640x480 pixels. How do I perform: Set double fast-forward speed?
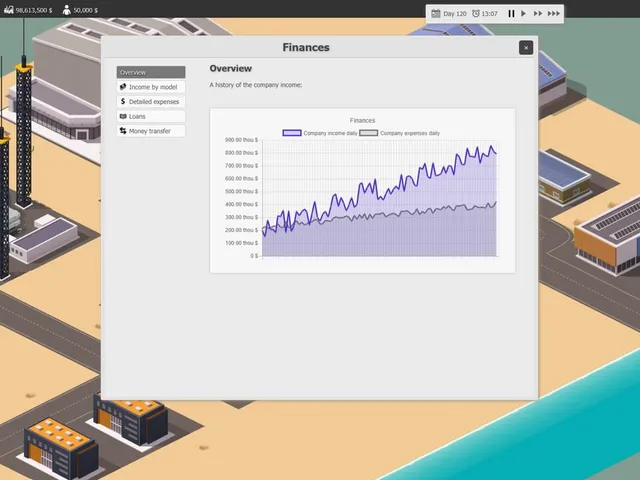[538, 13]
